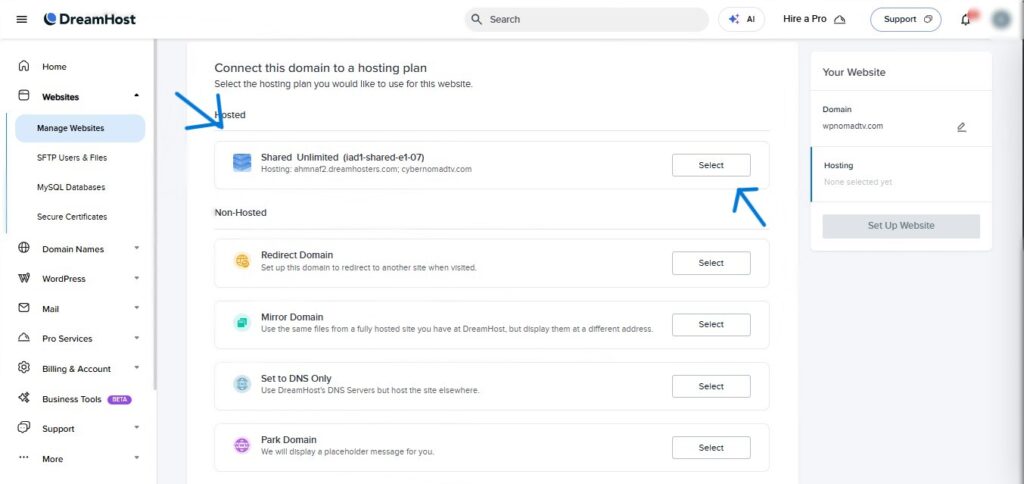This screenshot has height=484, width=1024.
Task: Click 'Connect this domain to a hosting plan' heading
Action: click(321, 68)
